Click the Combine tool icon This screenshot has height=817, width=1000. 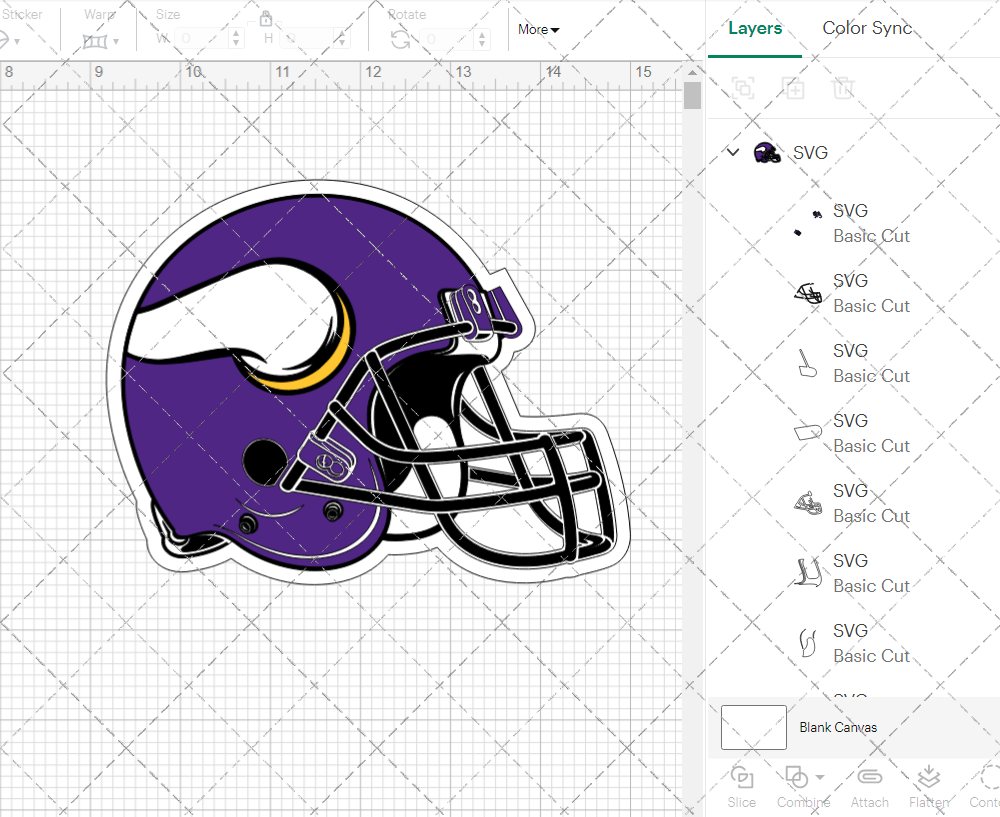click(x=796, y=777)
